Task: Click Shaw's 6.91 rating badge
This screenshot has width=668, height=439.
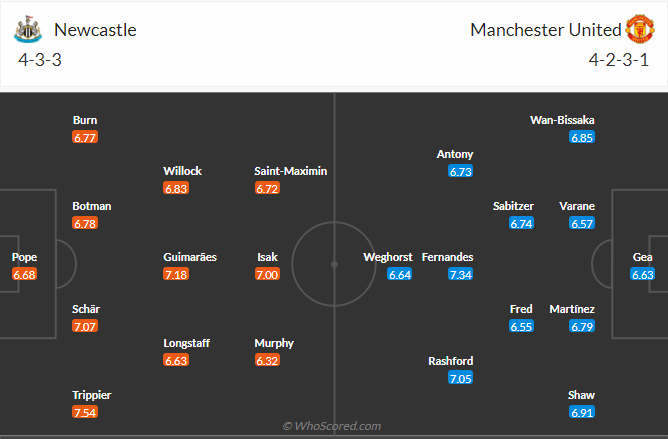Action: (x=582, y=413)
